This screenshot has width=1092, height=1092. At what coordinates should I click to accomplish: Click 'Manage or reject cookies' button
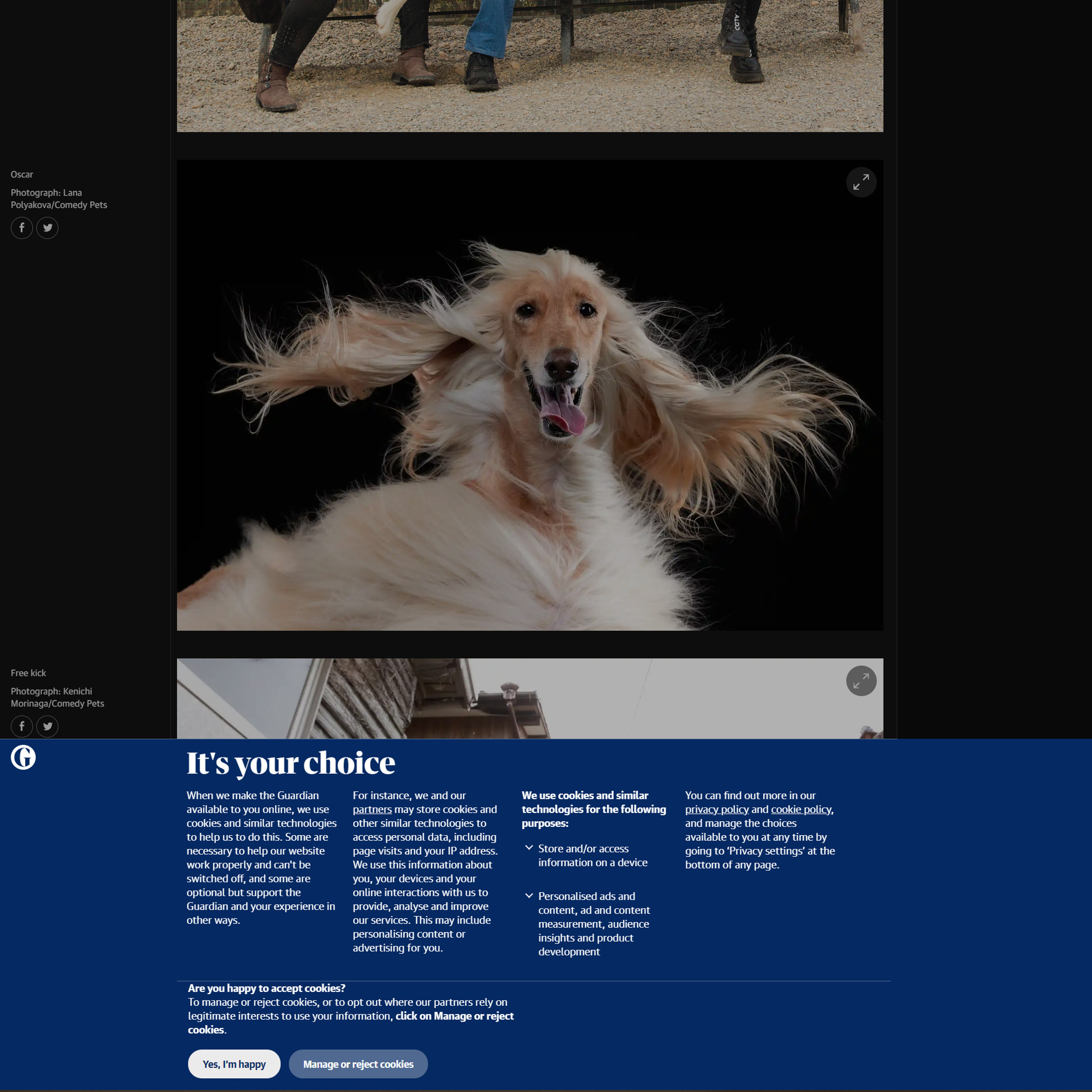pos(358,1064)
